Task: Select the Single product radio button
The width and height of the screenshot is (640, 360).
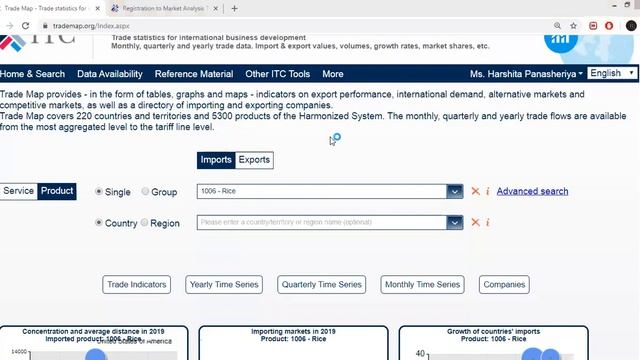Action: (98, 191)
